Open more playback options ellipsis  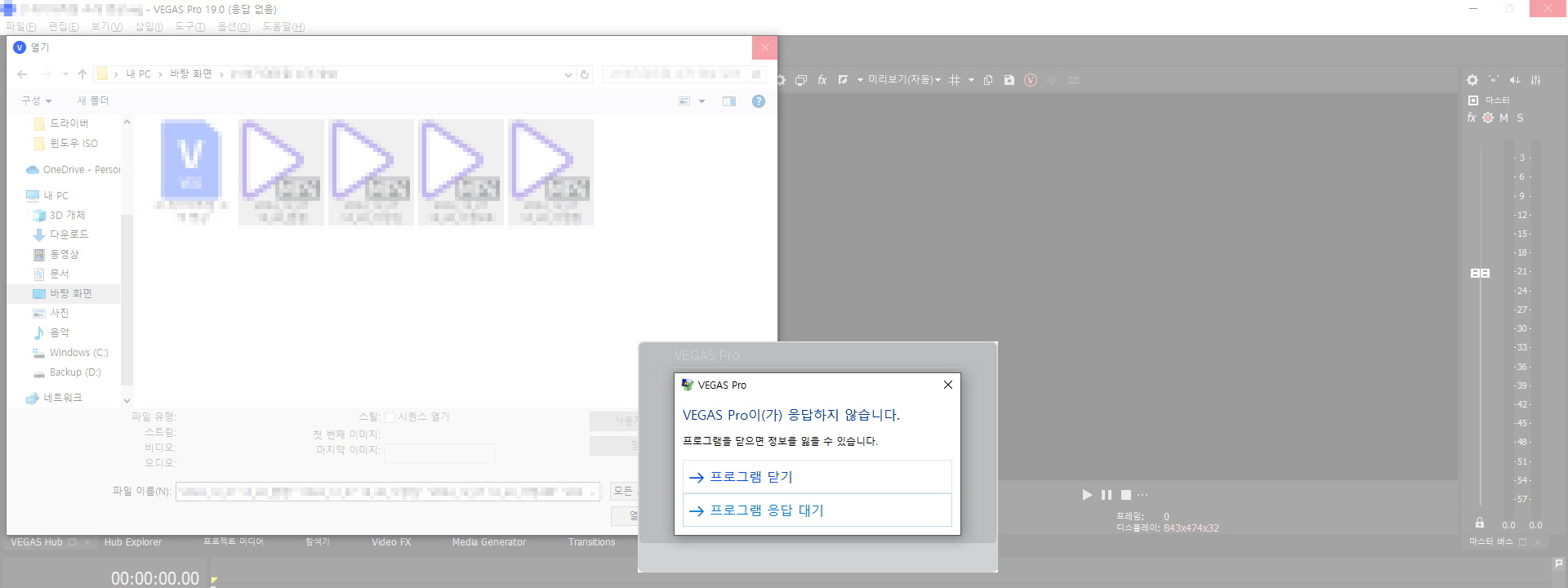pos(1143,495)
